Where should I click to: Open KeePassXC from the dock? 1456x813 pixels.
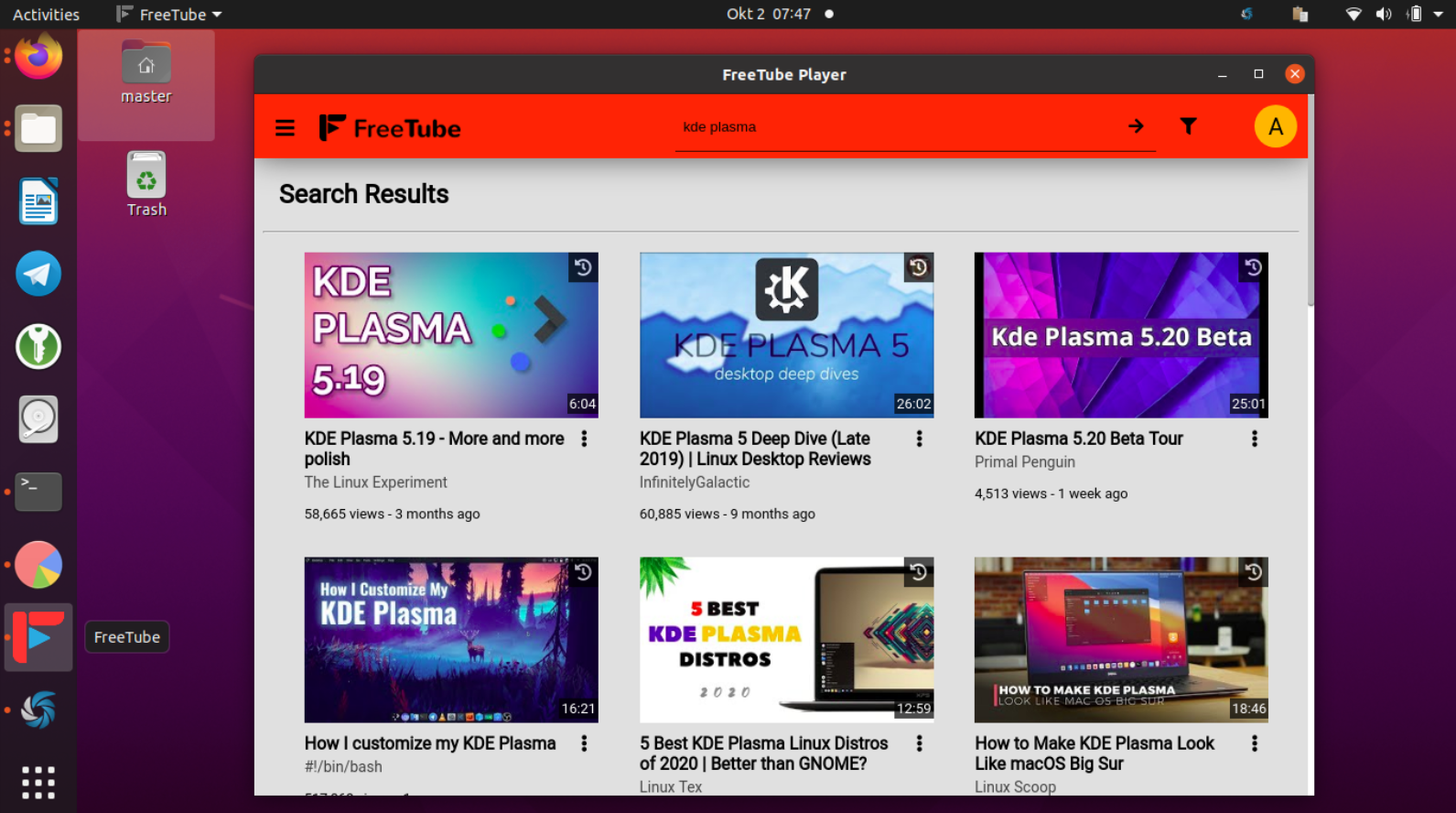coord(38,346)
